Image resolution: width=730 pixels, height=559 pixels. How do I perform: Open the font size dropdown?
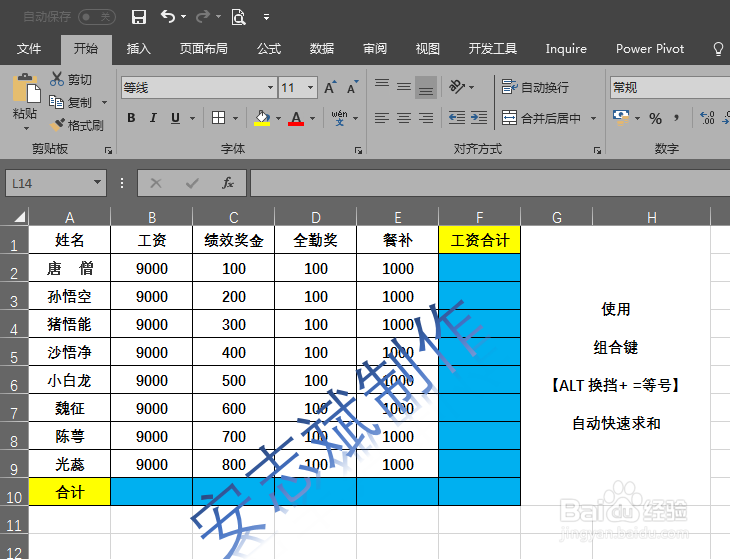pos(310,88)
